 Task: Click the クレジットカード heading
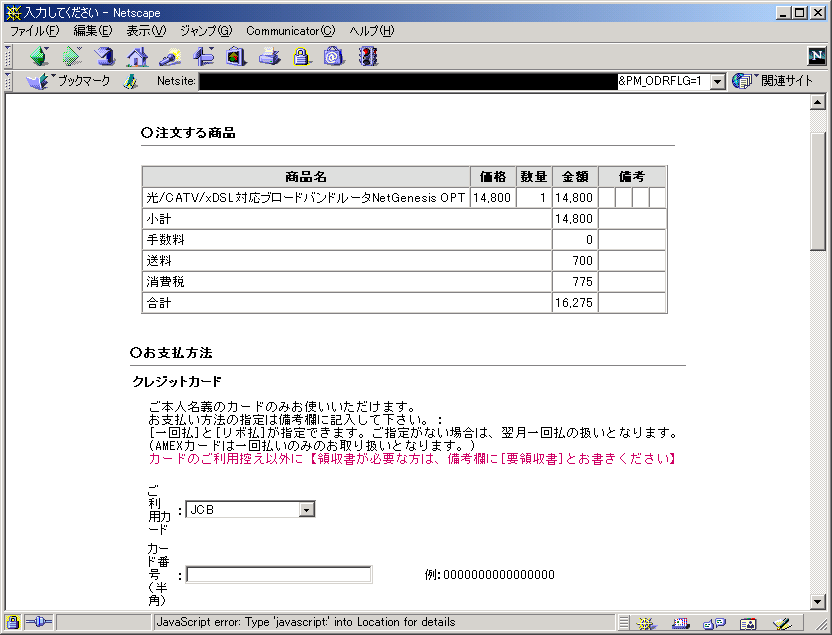(177, 381)
